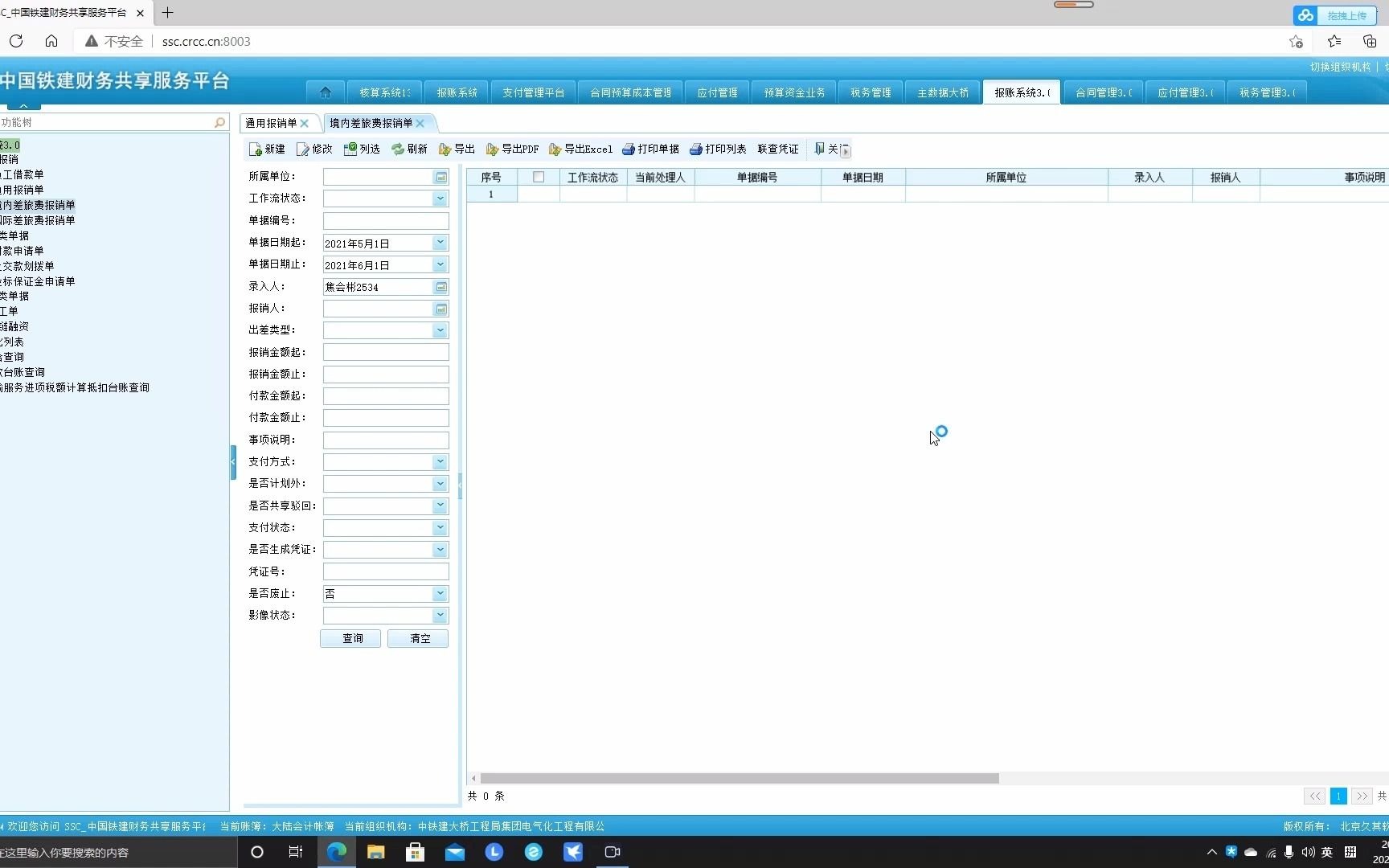Go to page 1 in pager

tap(1338, 796)
